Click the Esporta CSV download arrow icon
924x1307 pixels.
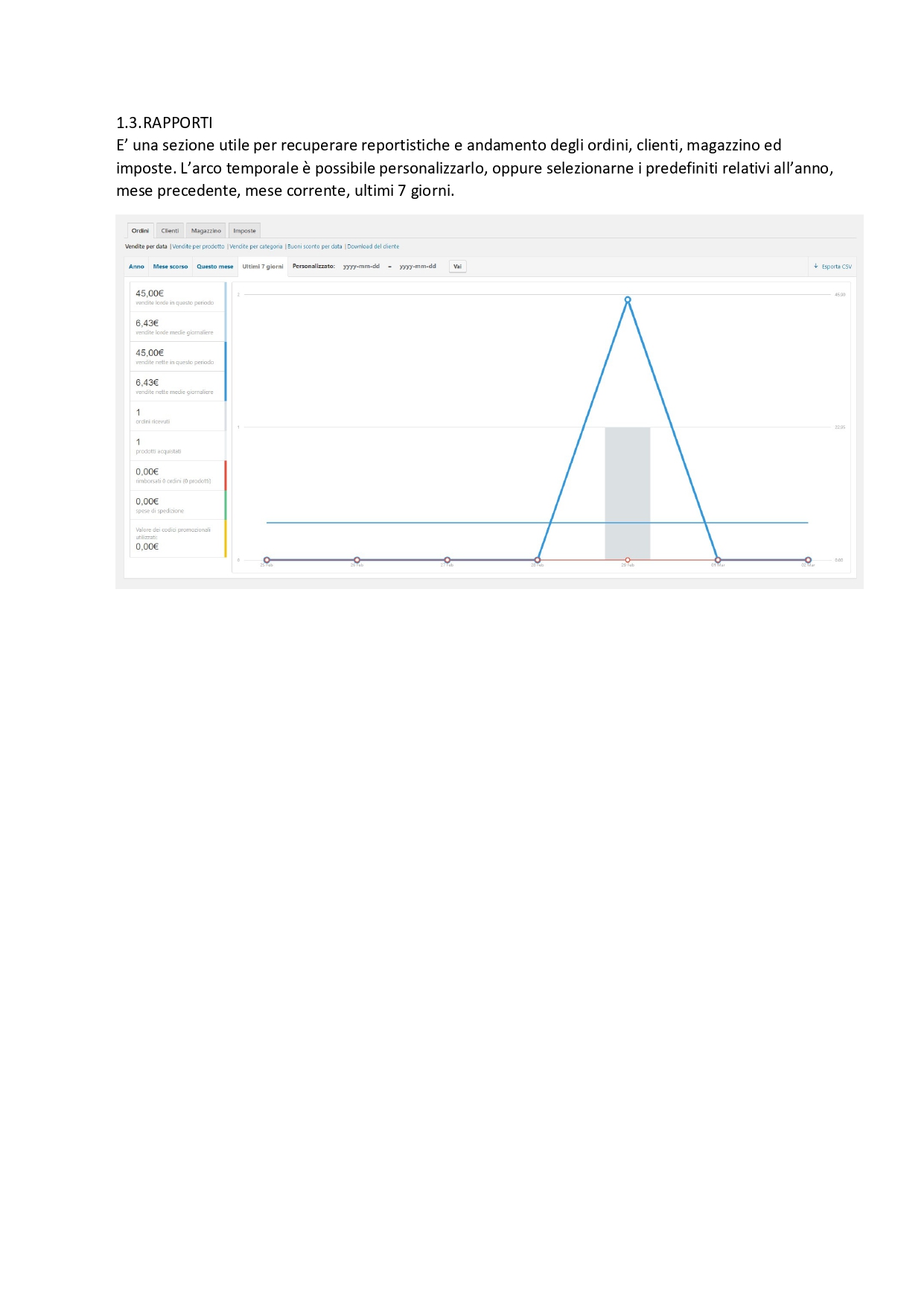click(816, 266)
